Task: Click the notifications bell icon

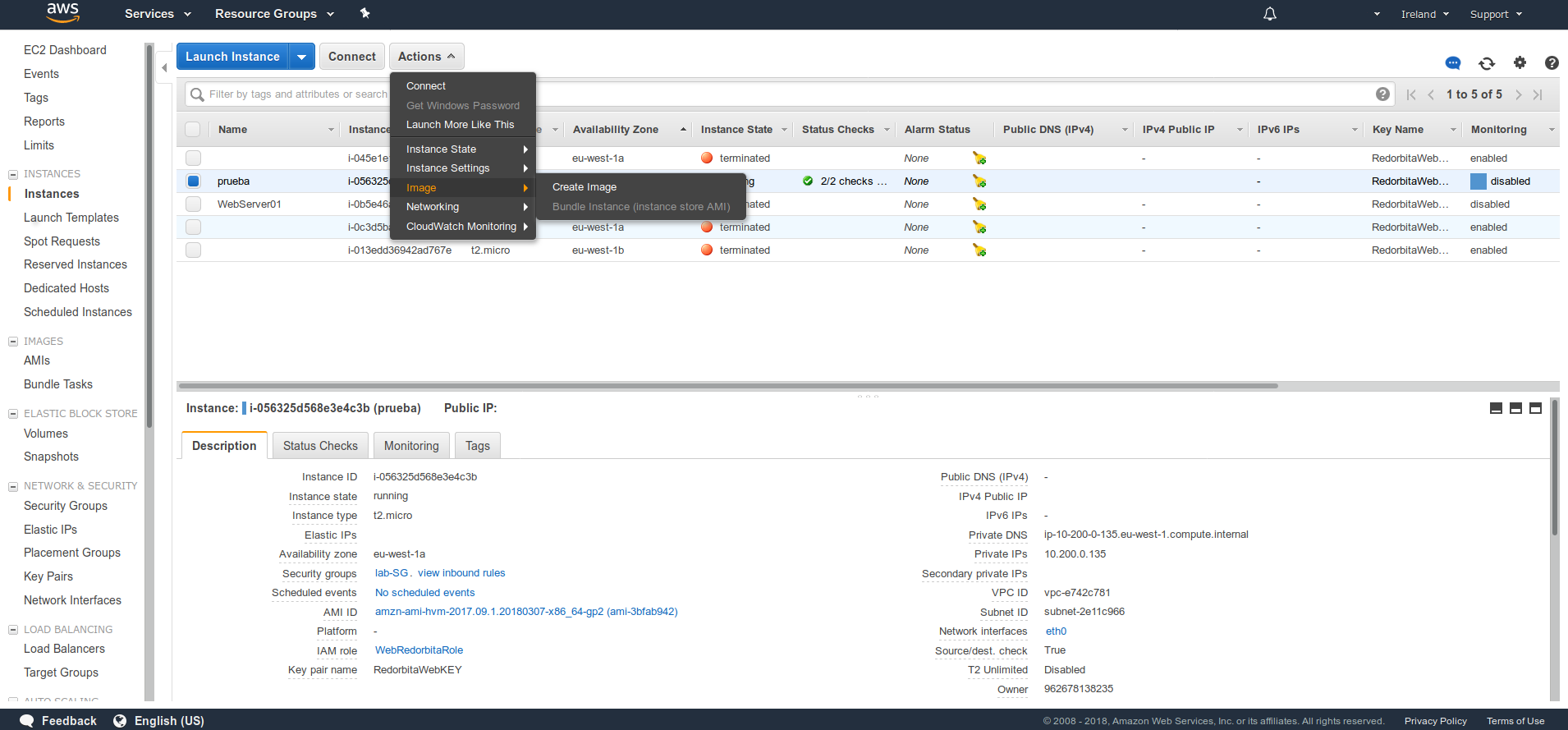Action: point(1269,14)
